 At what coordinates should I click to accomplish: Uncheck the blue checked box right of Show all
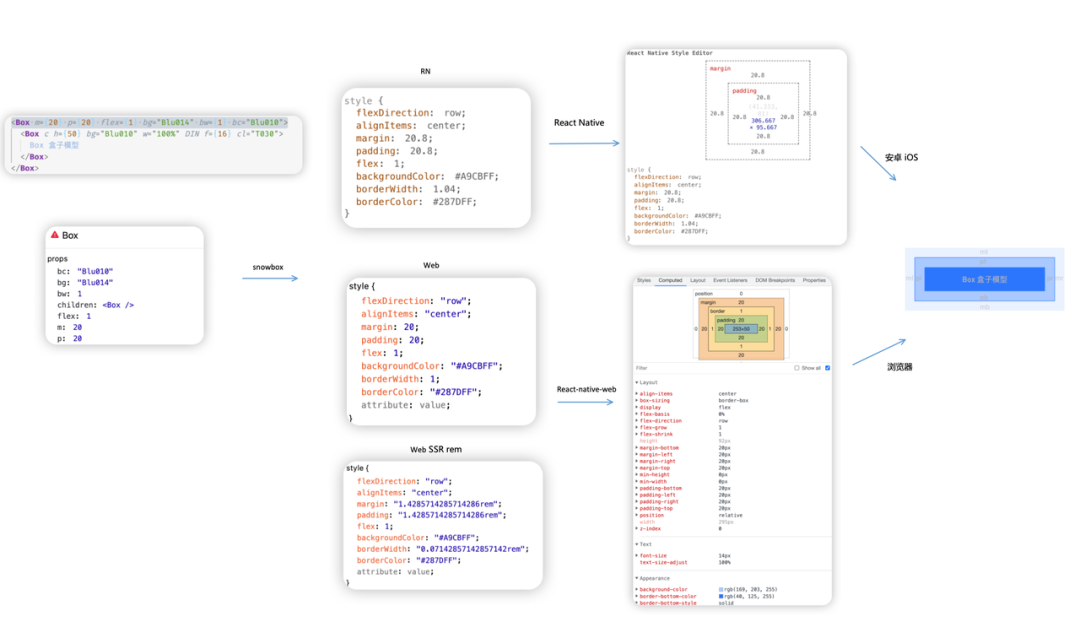tap(827, 368)
